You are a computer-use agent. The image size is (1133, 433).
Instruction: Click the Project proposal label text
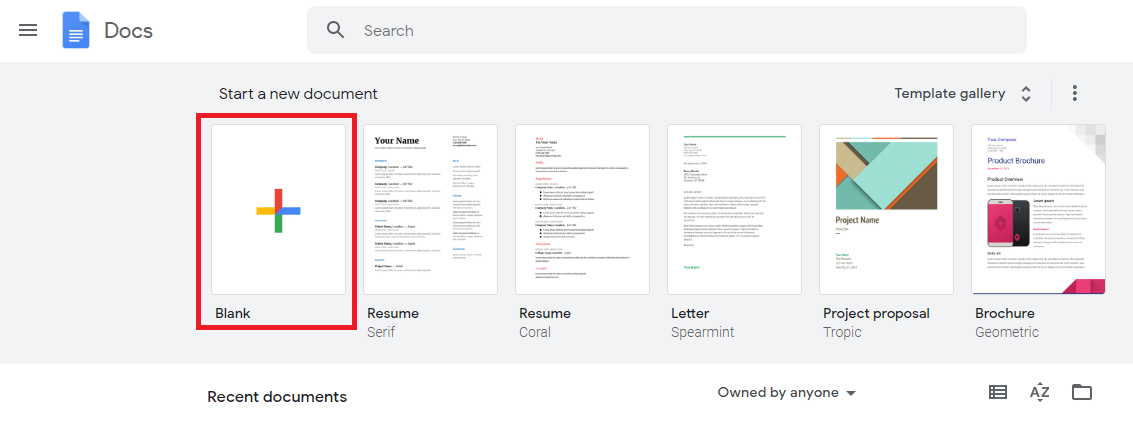click(876, 313)
